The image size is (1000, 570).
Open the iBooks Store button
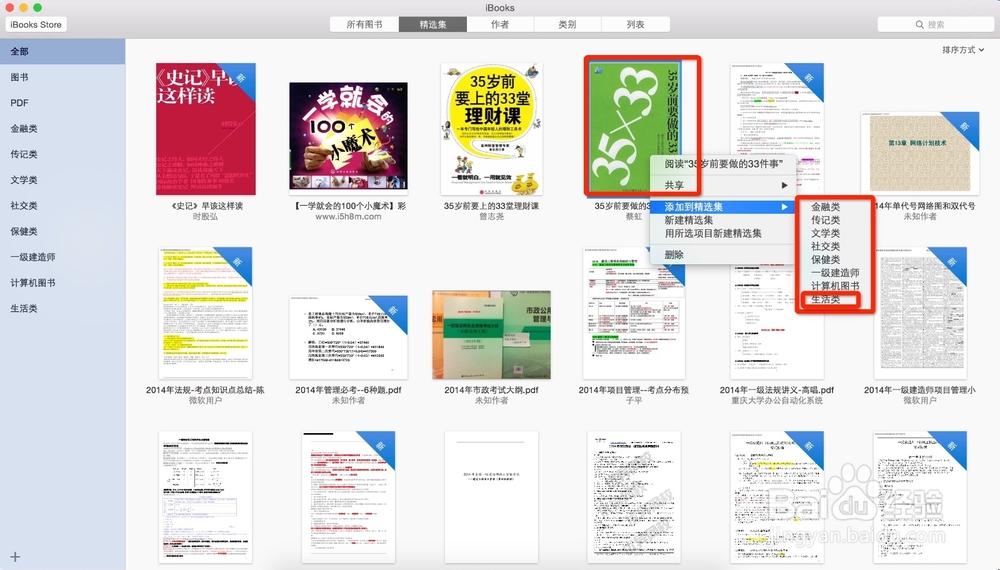click(36, 24)
